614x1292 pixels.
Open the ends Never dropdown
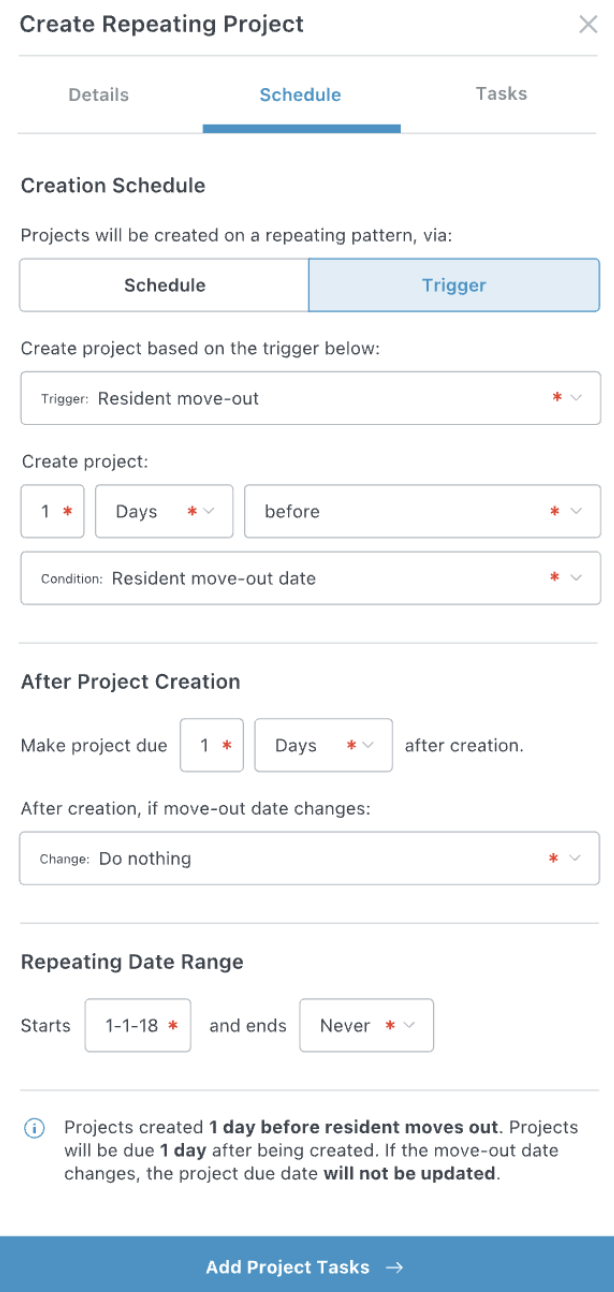coord(366,1026)
